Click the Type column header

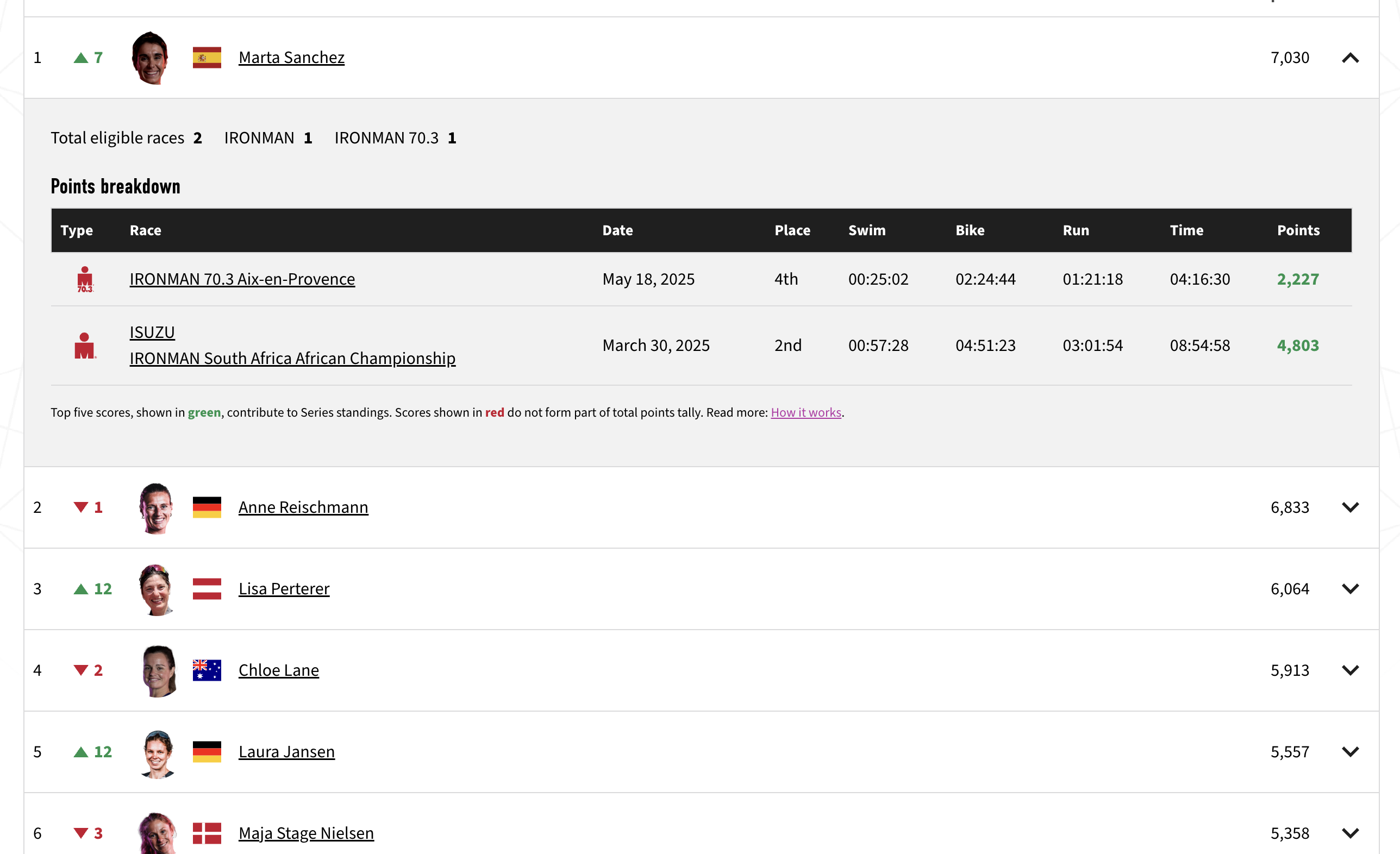[x=77, y=230]
